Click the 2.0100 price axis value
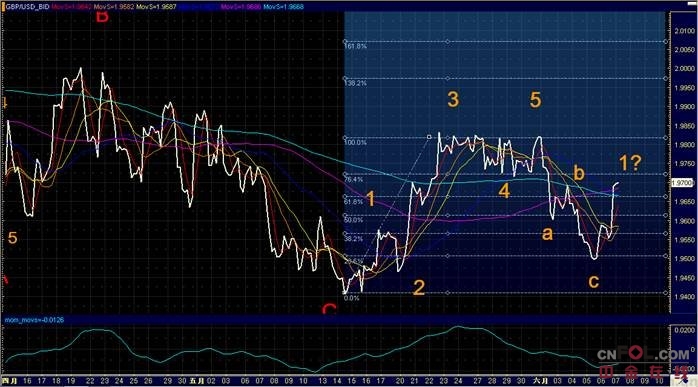 [x=684, y=31]
